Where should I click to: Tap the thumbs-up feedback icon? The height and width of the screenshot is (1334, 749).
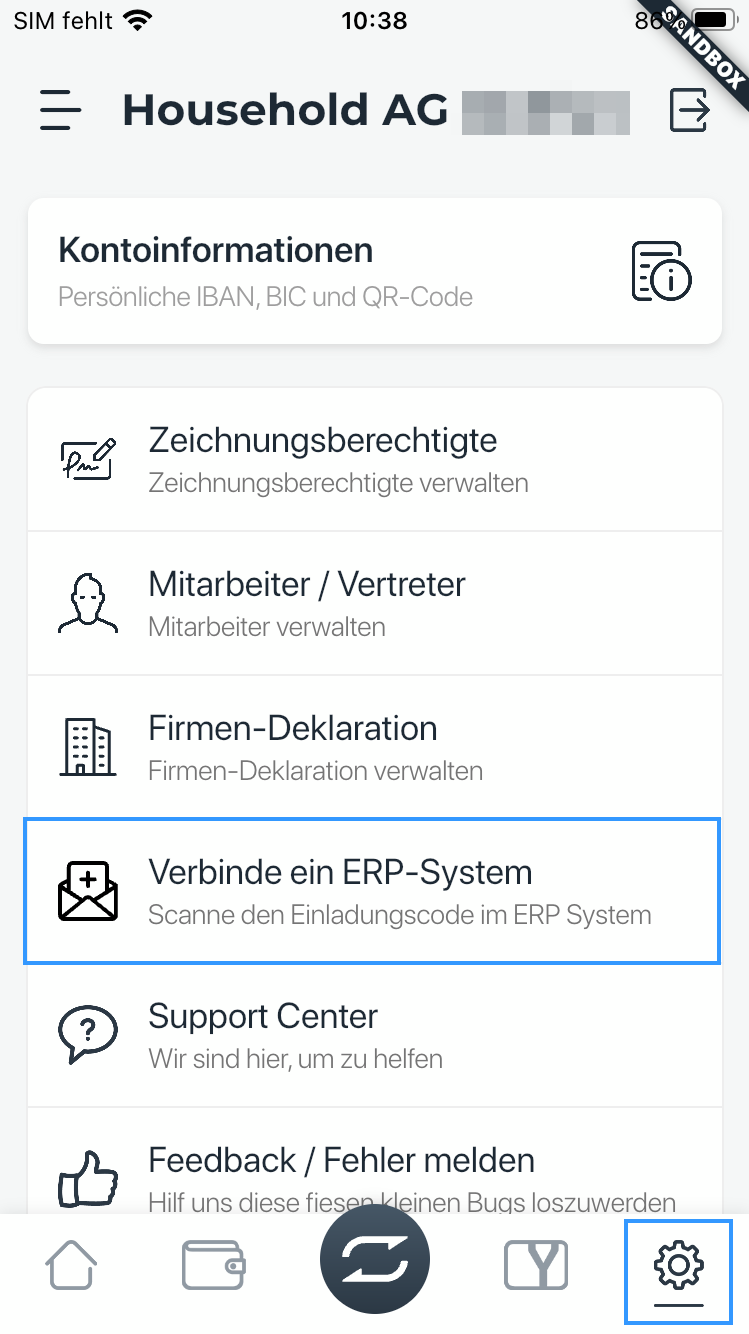(x=88, y=1180)
